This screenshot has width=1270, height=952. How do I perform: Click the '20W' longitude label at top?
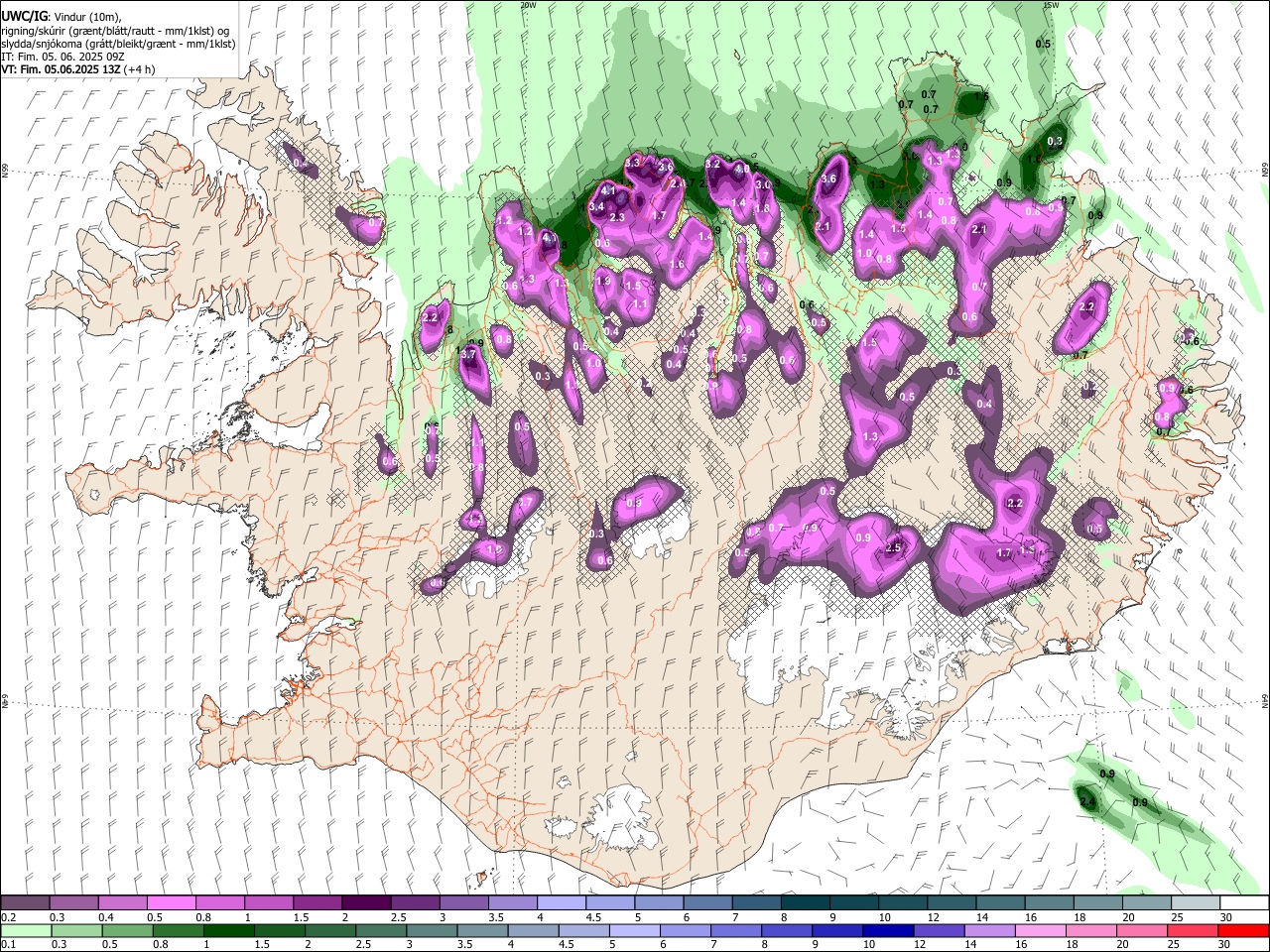pos(528,5)
